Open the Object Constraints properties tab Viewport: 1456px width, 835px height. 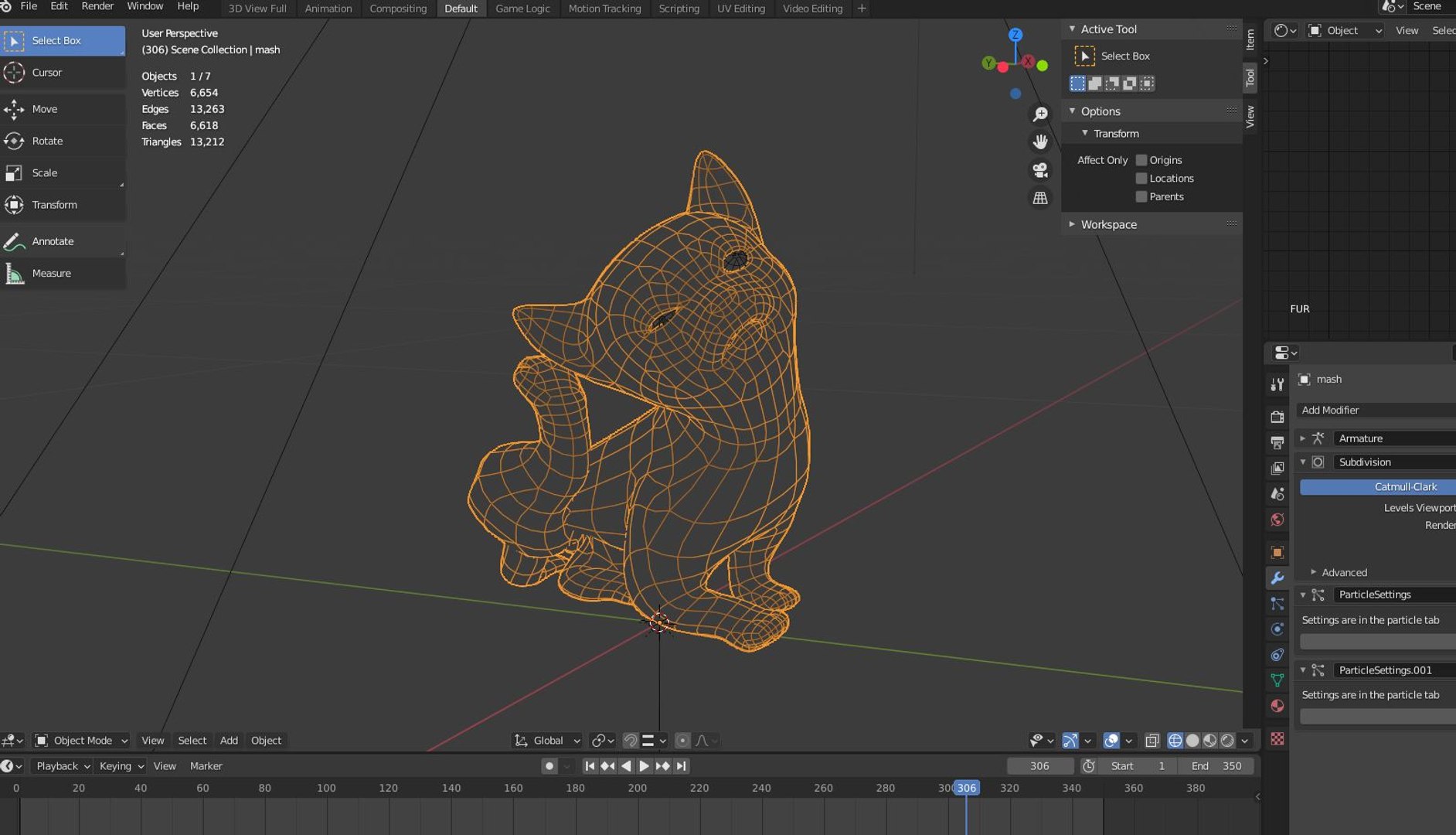(1277, 655)
